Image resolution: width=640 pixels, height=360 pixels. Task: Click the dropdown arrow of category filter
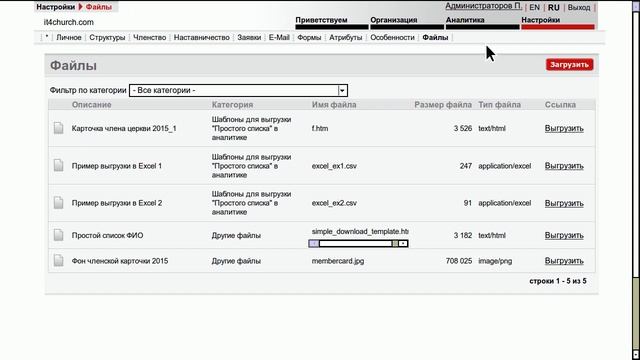[342, 90]
